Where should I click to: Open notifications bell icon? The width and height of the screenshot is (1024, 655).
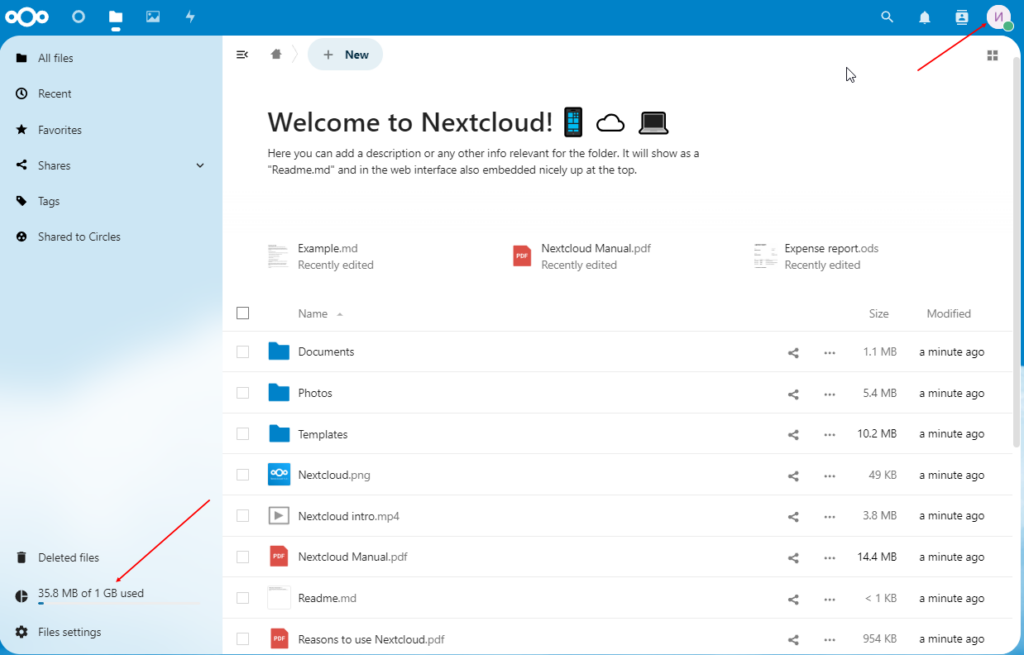coord(924,18)
